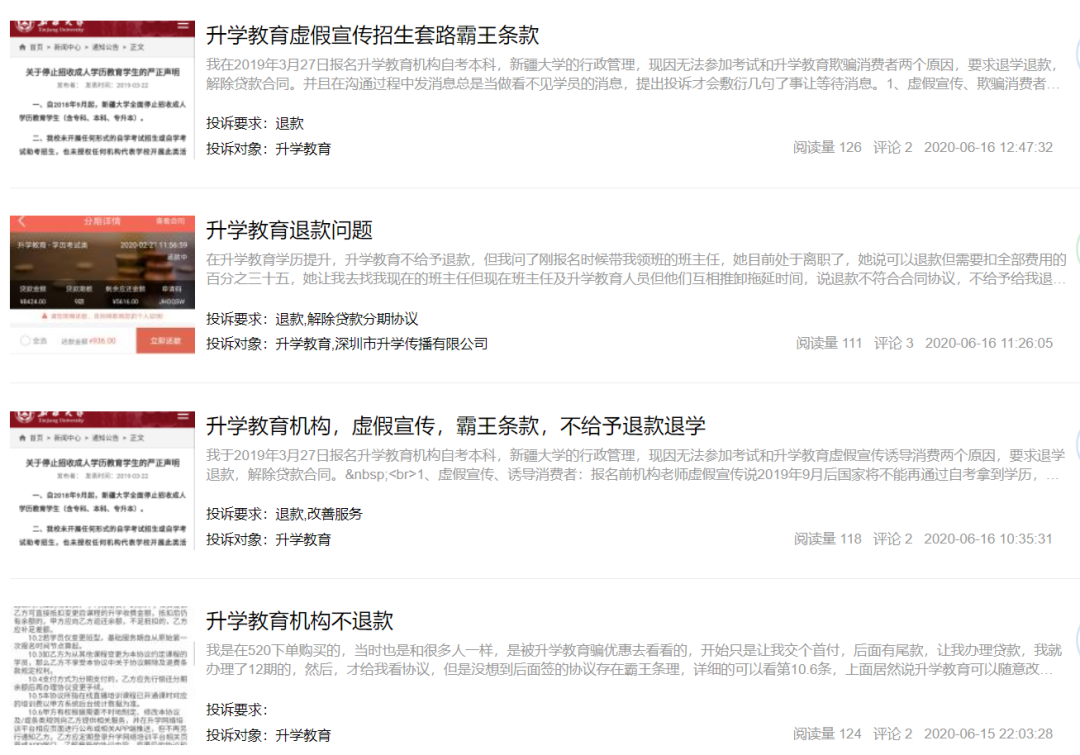Screen dimensions: 1080x755
Task: Open complaint titled 升学教育虚假宣传招生套路霸王条款
Action: pyautogui.click(x=372, y=34)
